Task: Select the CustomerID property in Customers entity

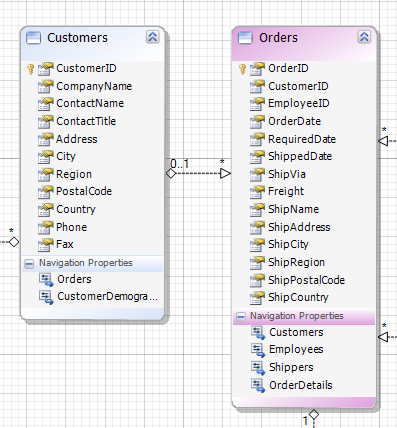Action: point(86,68)
